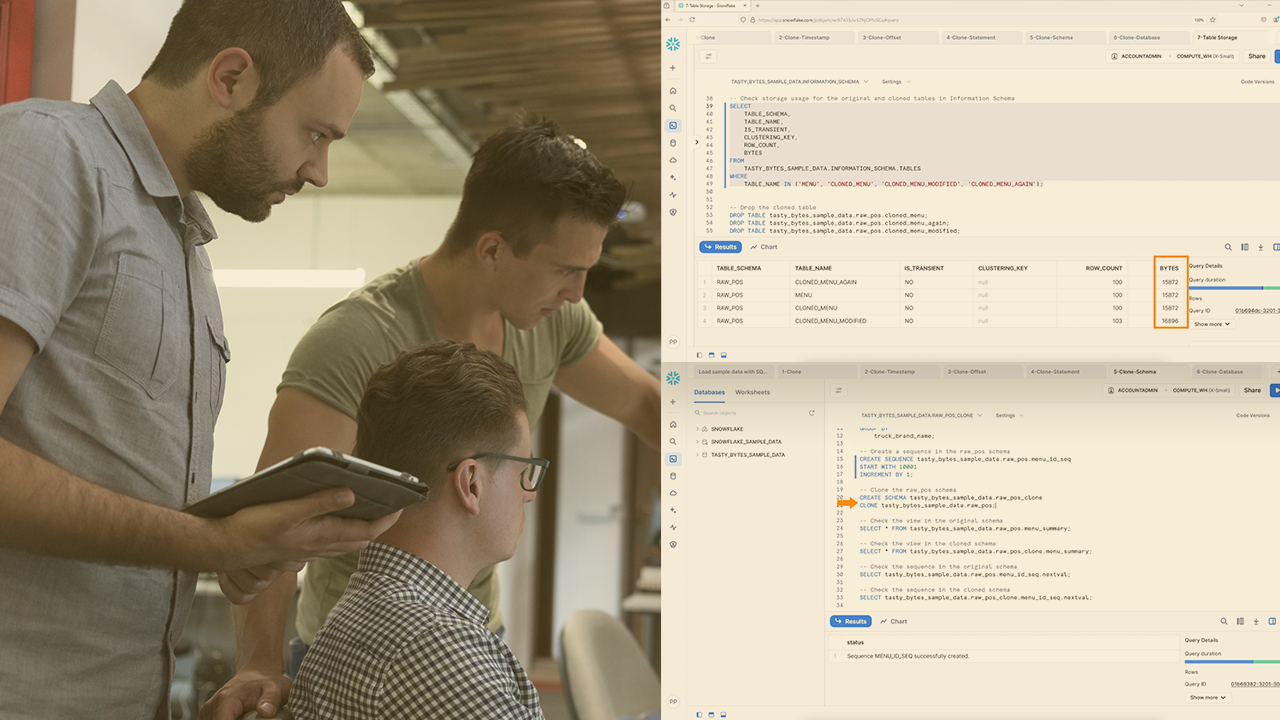Click the Search objects input field

750,412
